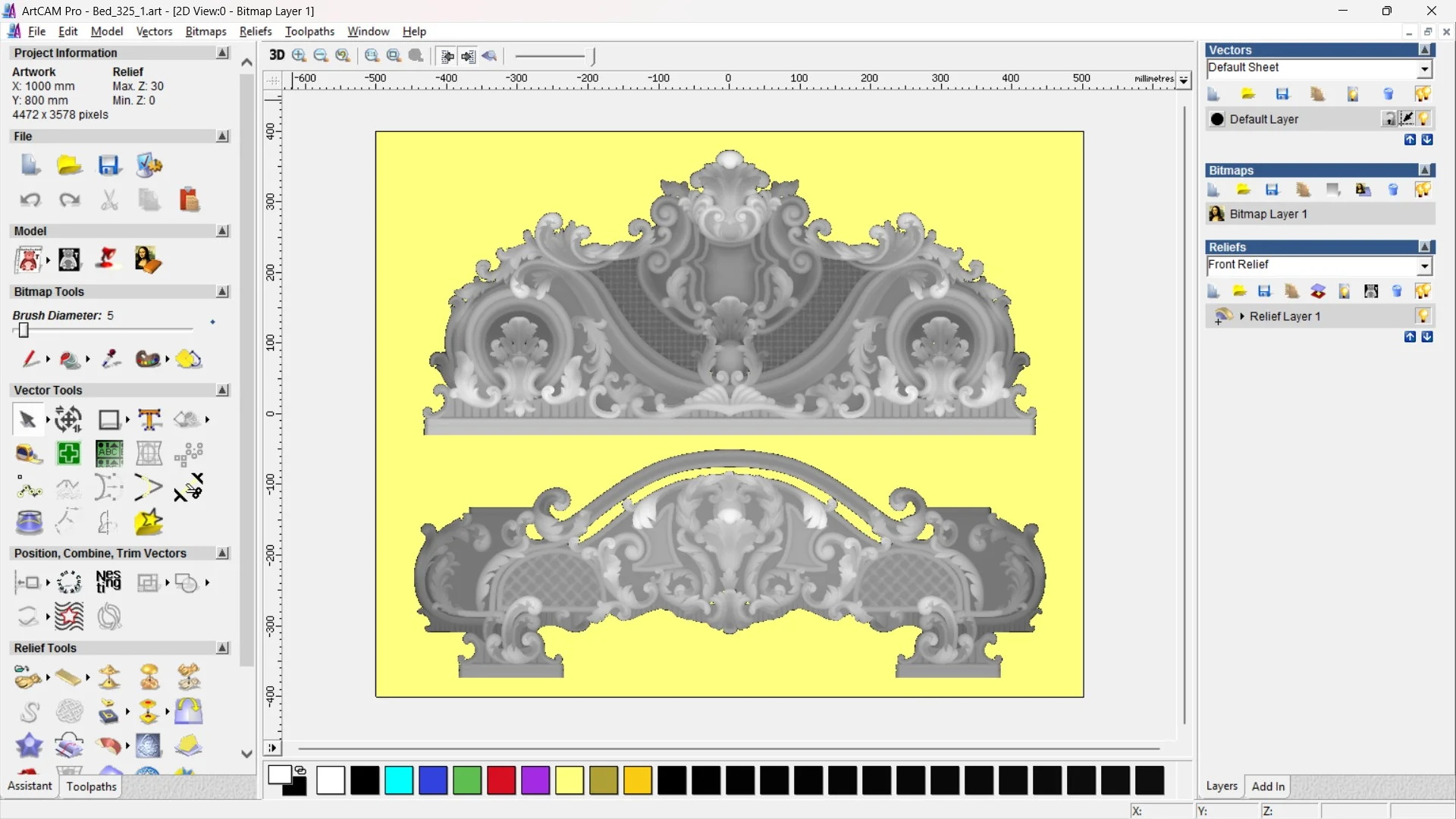Click the Zoom In magnifier icon
The image size is (1456, 819).
[x=300, y=55]
